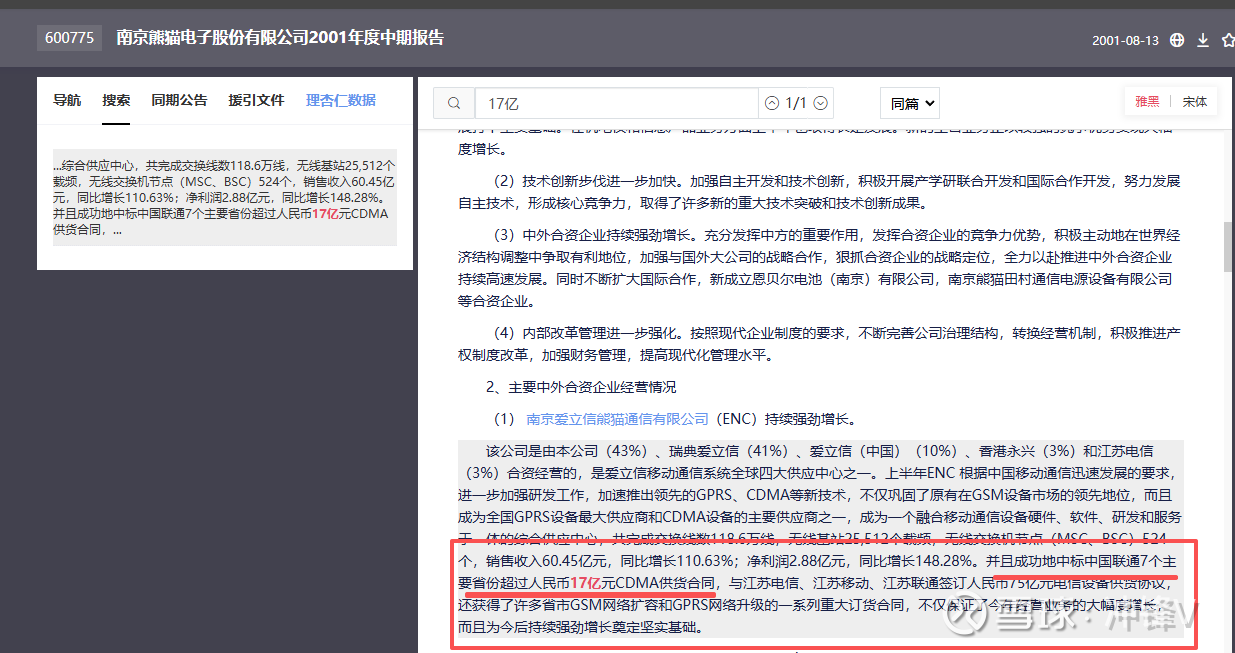The height and width of the screenshot is (653, 1235).
Task: Open the report in browser via globe icon
Action: click(1177, 40)
